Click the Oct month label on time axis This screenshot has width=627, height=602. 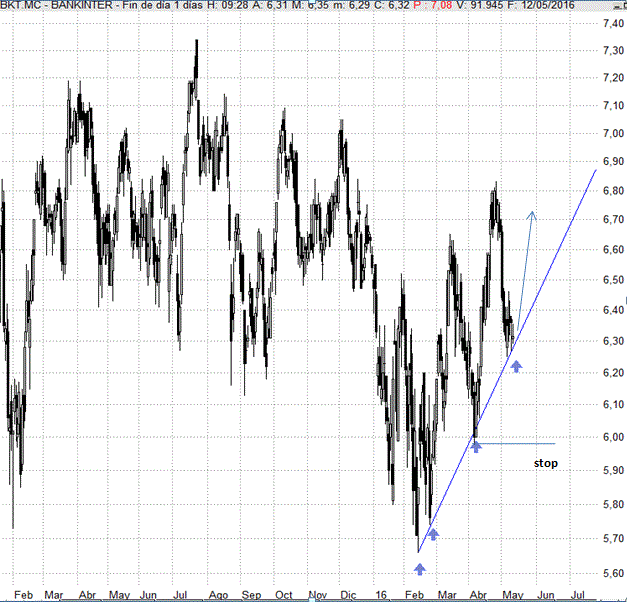[284, 595]
